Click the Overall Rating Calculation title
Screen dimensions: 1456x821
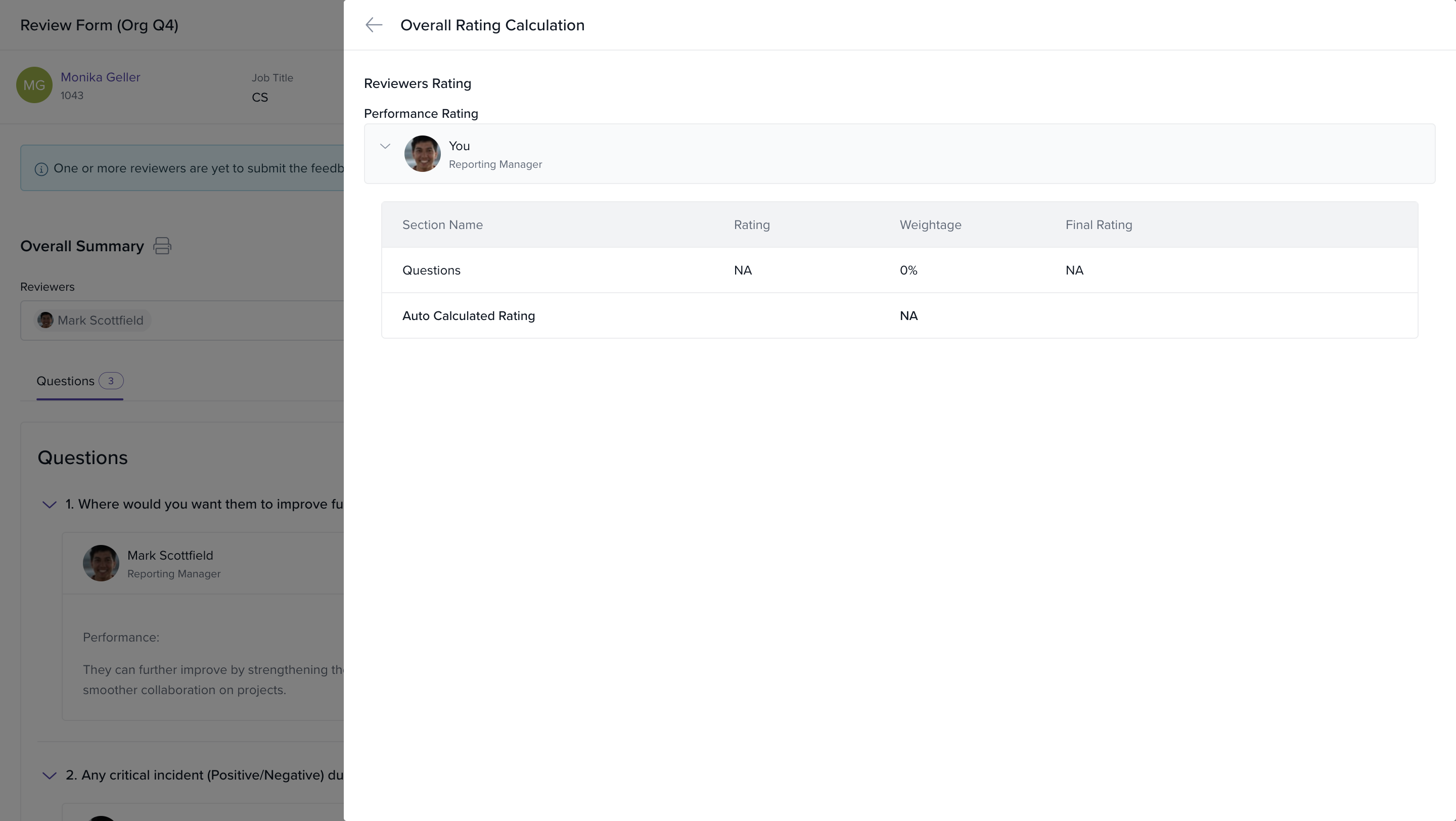pyautogui.click(x=492, y=25)
